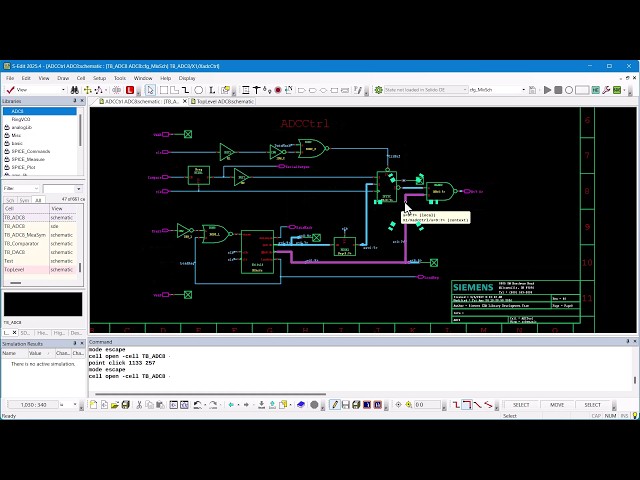Close the ADCCtrl schematic tab
Image resolution: width=640 pixels, height=480 pixels.
184,101
